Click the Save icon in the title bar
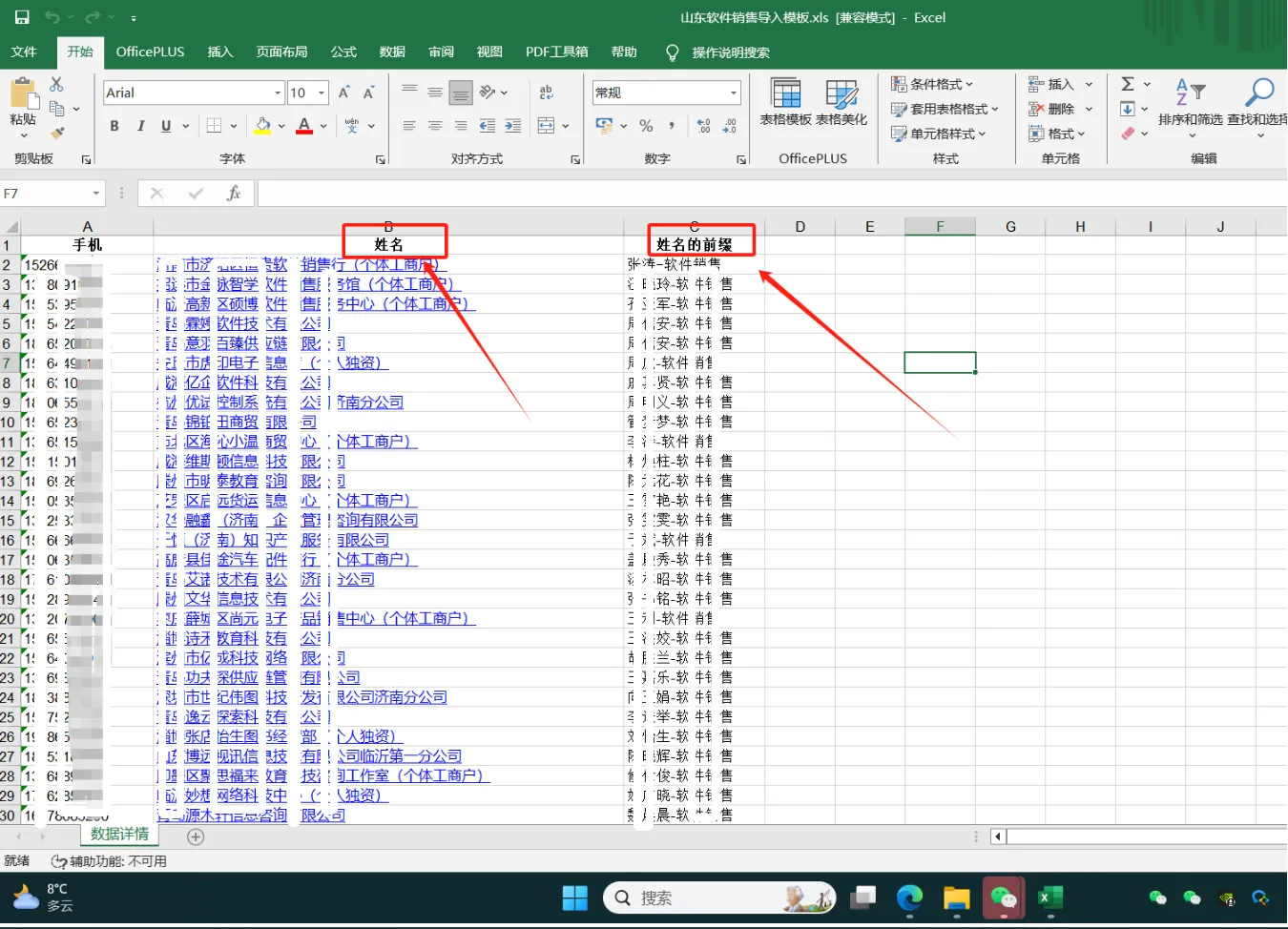 (x=21, y=17)
